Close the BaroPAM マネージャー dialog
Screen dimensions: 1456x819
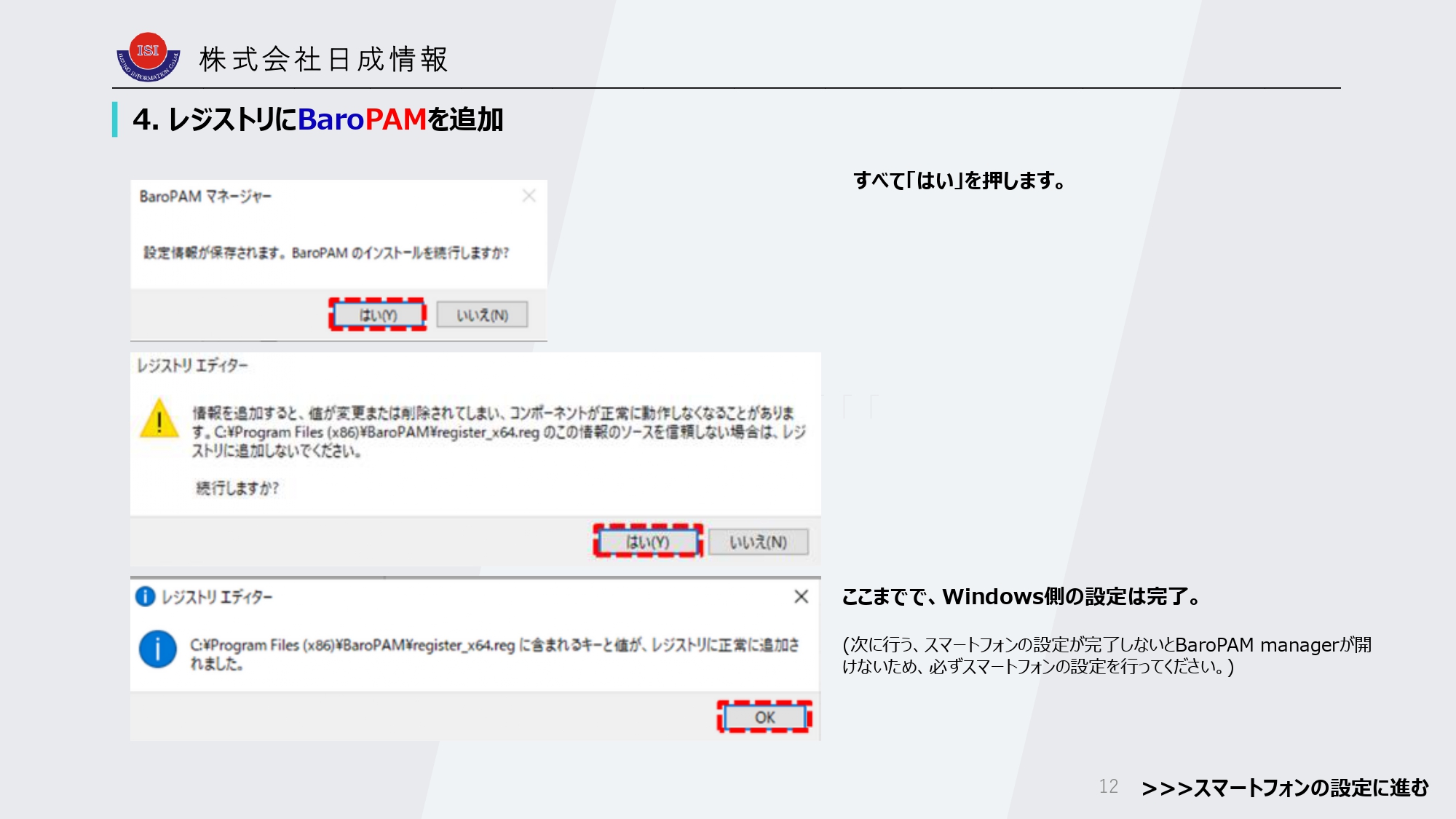pyautogui.click(x=529, y=196)
